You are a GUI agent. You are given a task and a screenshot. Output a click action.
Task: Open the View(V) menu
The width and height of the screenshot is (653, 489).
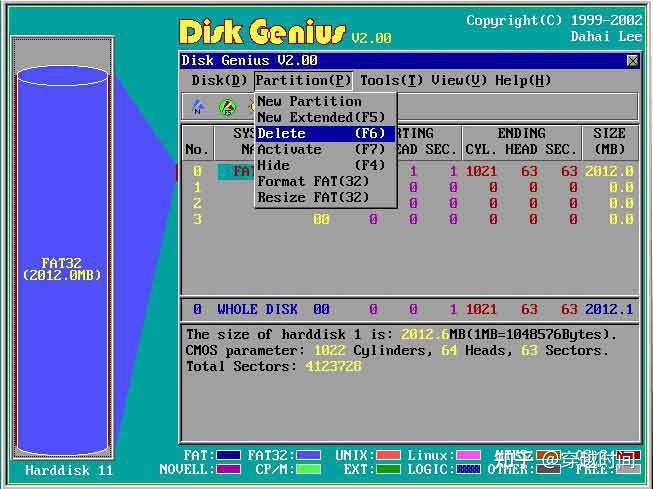459,80
